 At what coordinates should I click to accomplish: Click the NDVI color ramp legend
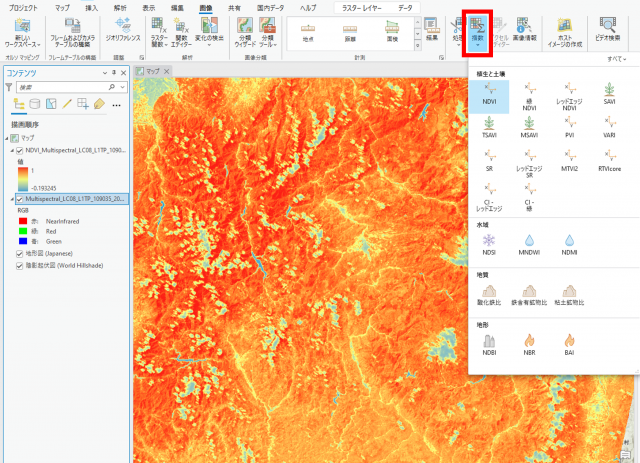[23, 179]
